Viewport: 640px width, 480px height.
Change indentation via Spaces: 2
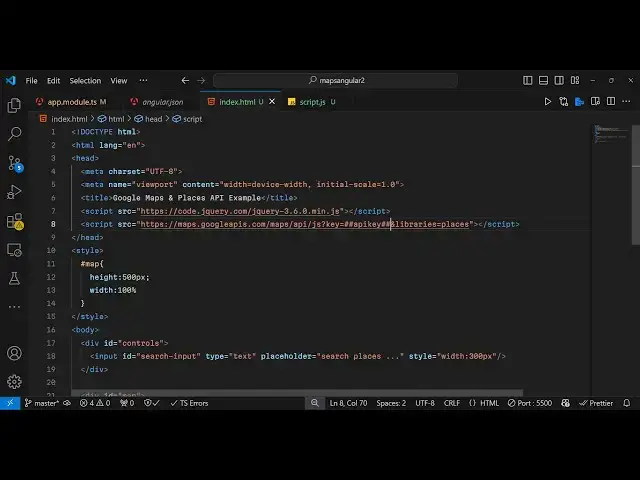391,403
